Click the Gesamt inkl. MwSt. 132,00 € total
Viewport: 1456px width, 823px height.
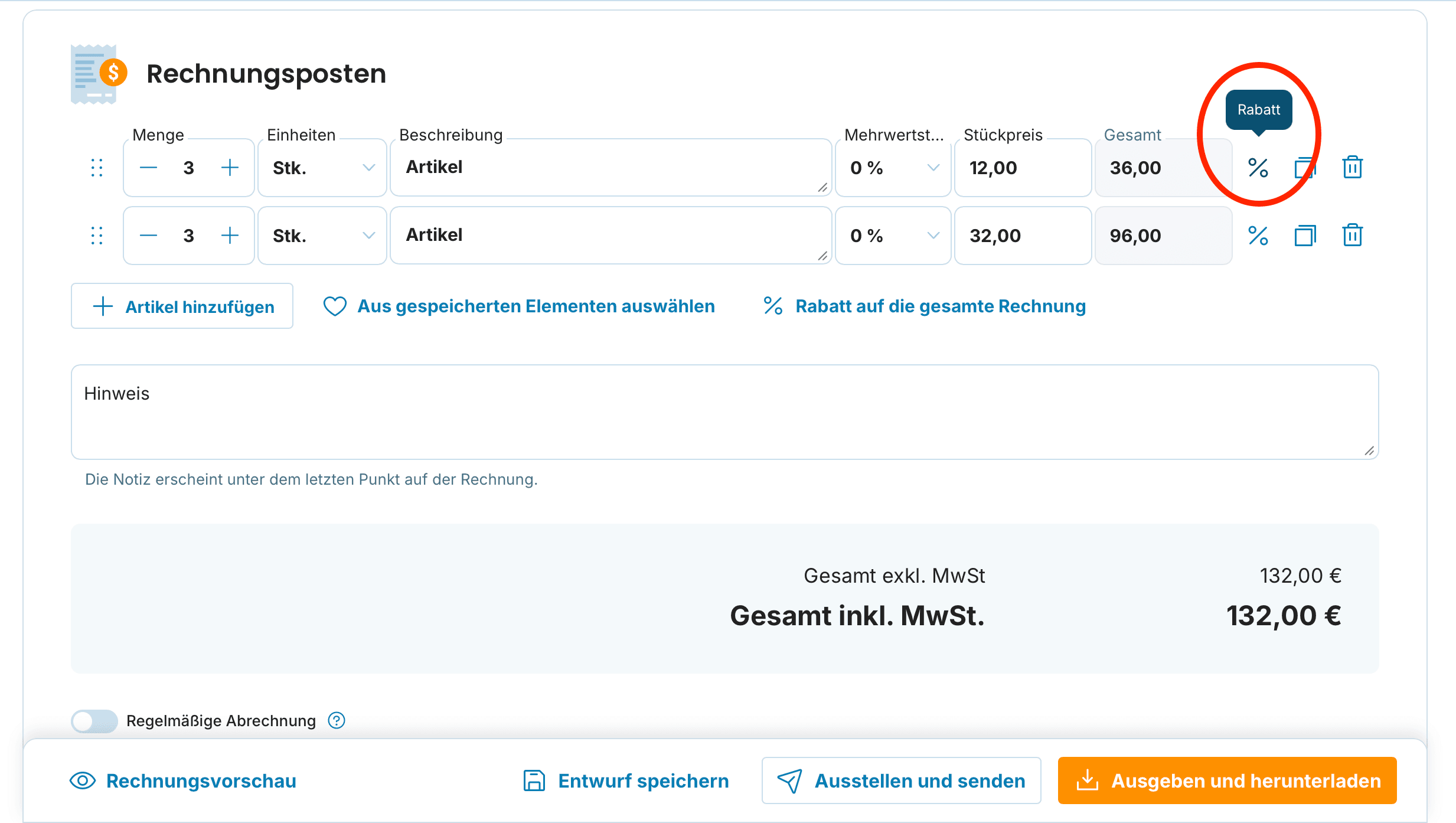pos(1284,616)
